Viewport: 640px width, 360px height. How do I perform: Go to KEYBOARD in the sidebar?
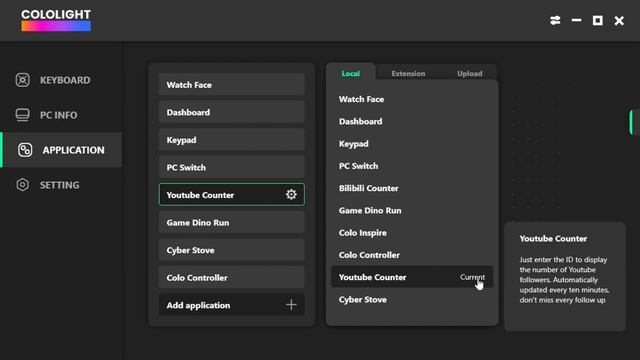[x=61, y=80]
